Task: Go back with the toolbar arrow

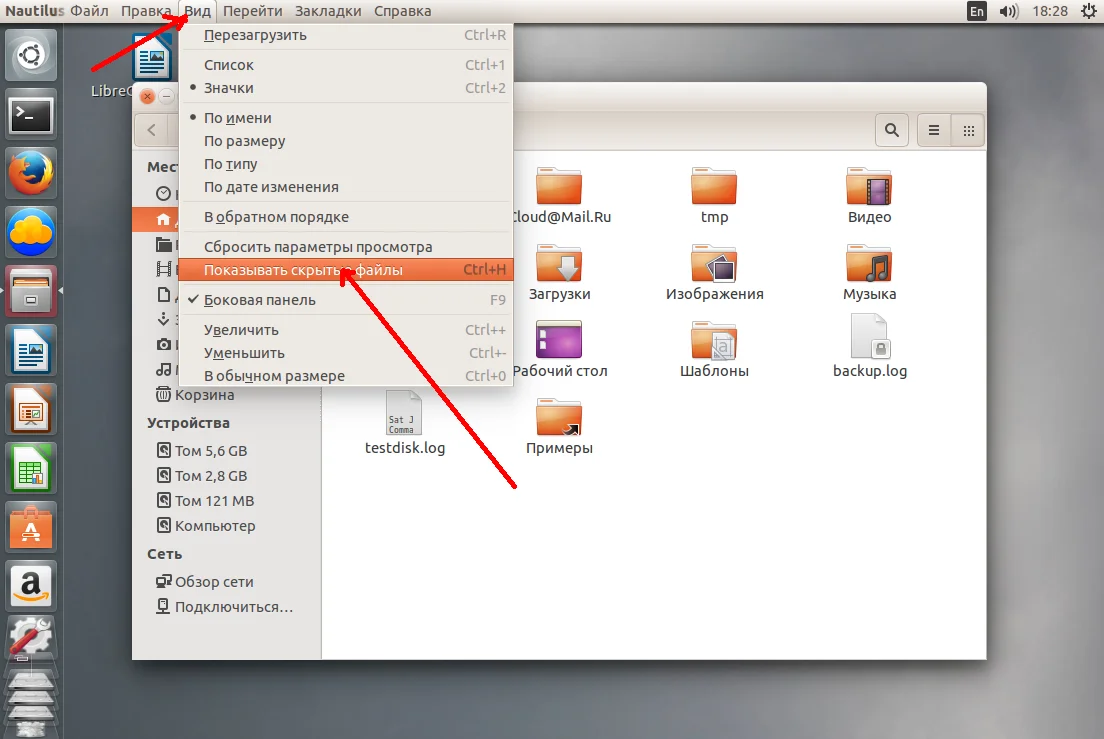Action: click(x=151, y=130)
